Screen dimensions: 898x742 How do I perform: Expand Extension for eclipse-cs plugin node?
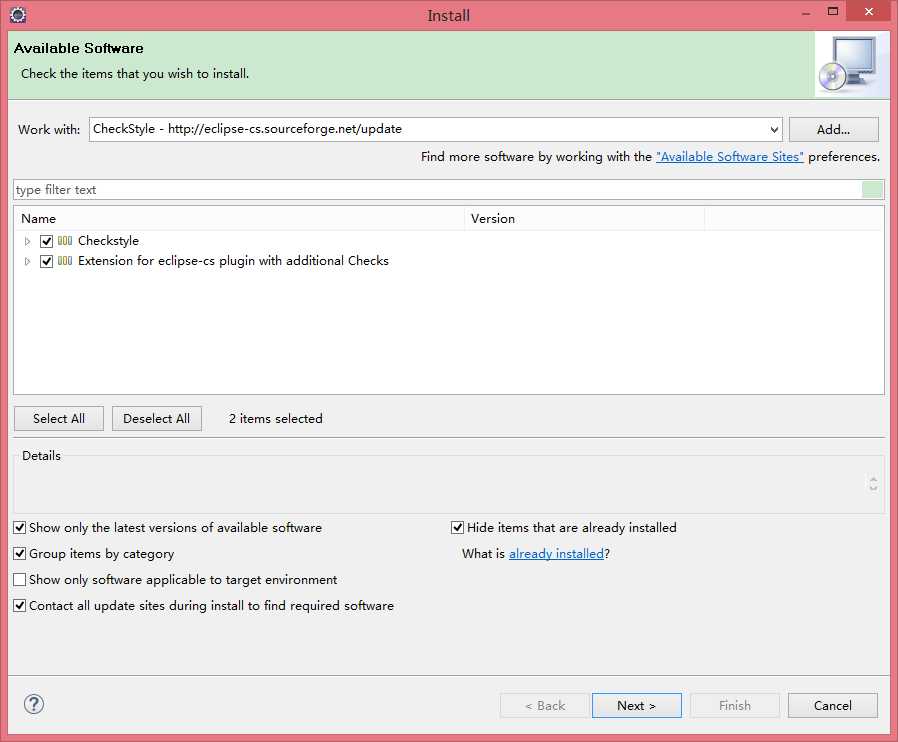click(x=27, y=262)
